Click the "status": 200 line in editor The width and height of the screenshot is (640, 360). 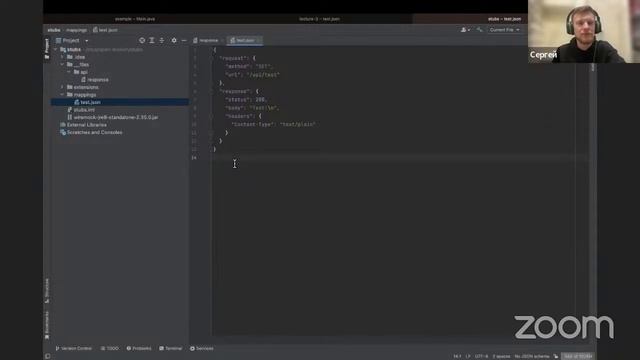pyautogui.click(x=246, y=100)
